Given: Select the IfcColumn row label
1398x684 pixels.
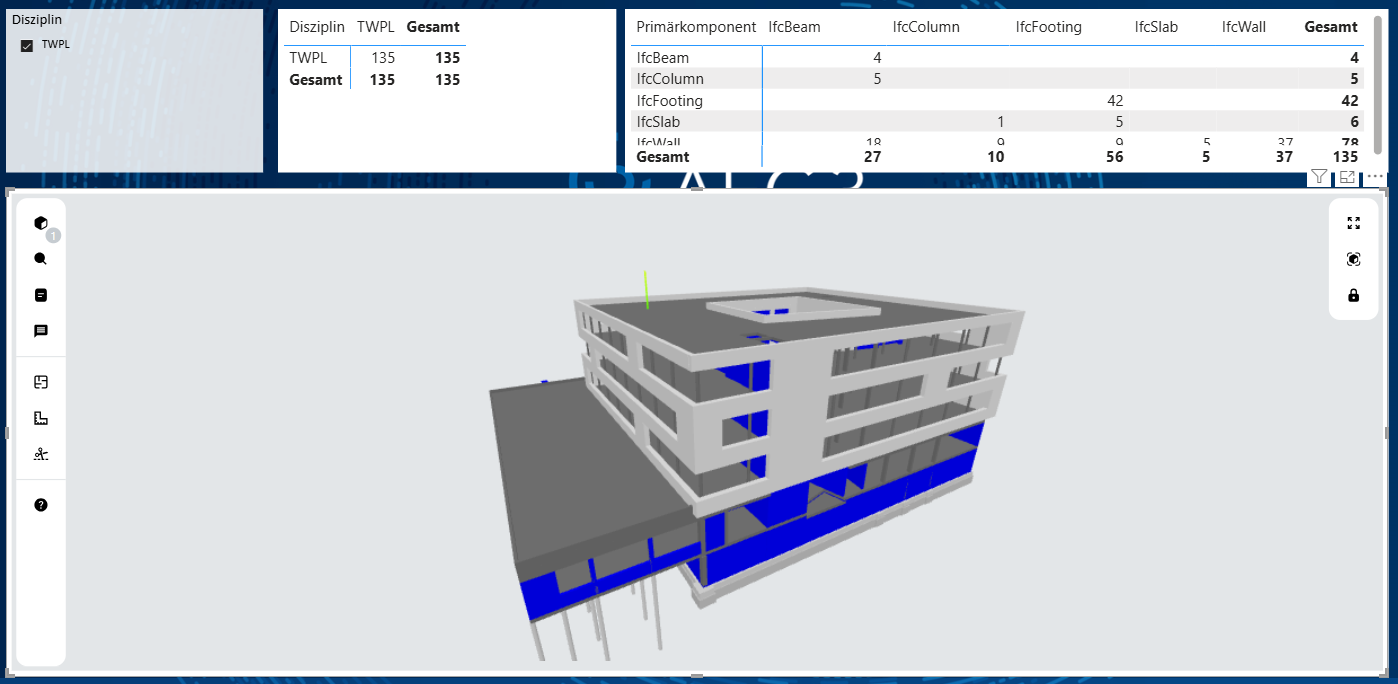Looking at the screenshot, I should [x=670, y=79].
